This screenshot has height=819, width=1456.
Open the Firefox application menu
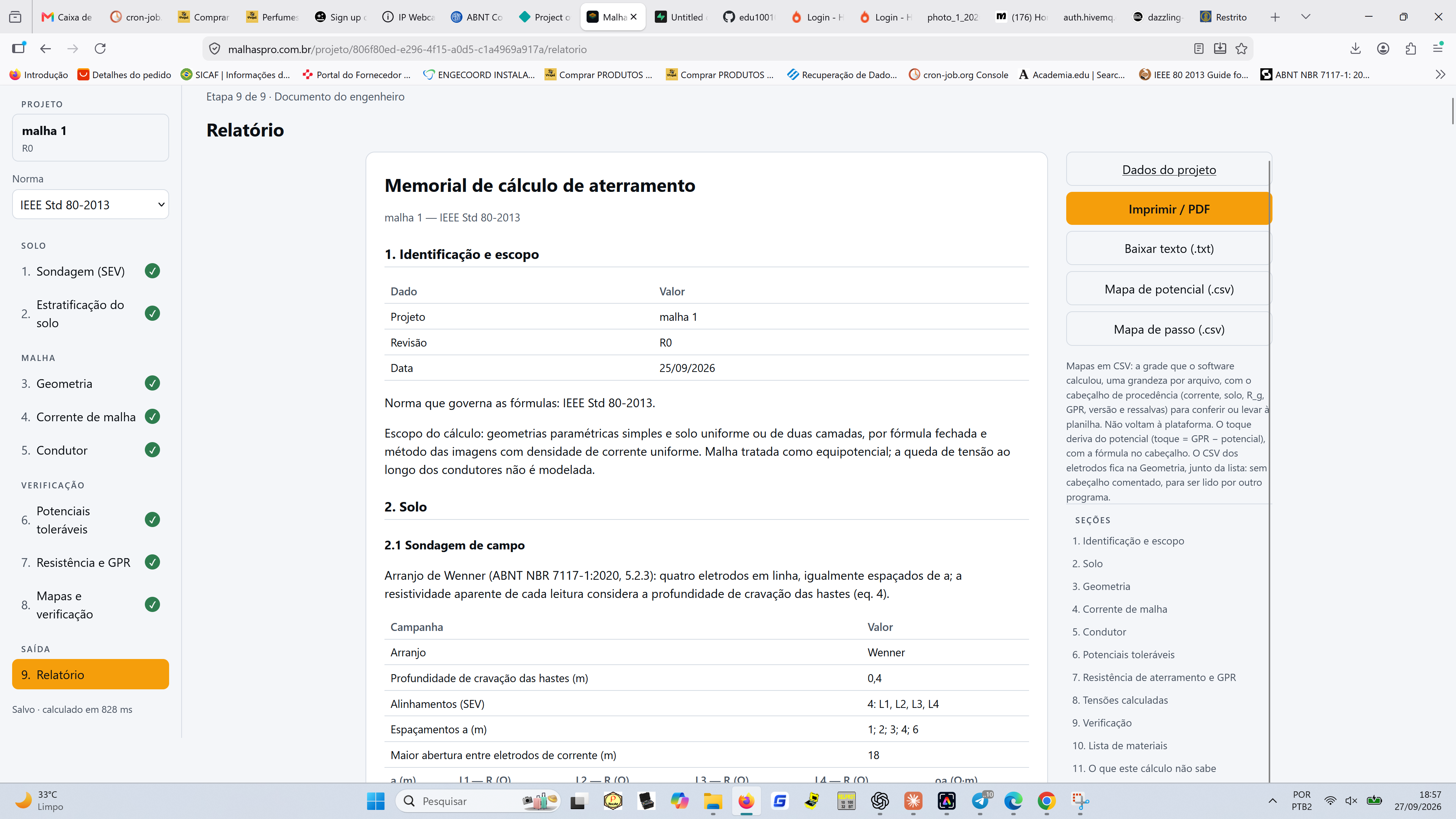(x=1437, y=49)
